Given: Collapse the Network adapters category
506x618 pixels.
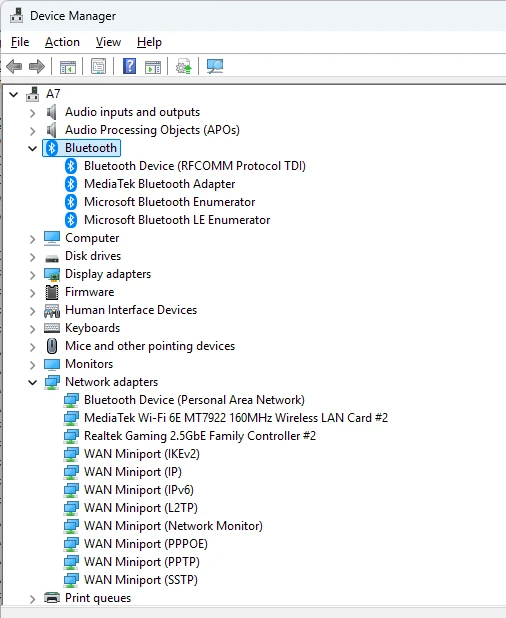Looking at the screenshot, I should 33,382.
